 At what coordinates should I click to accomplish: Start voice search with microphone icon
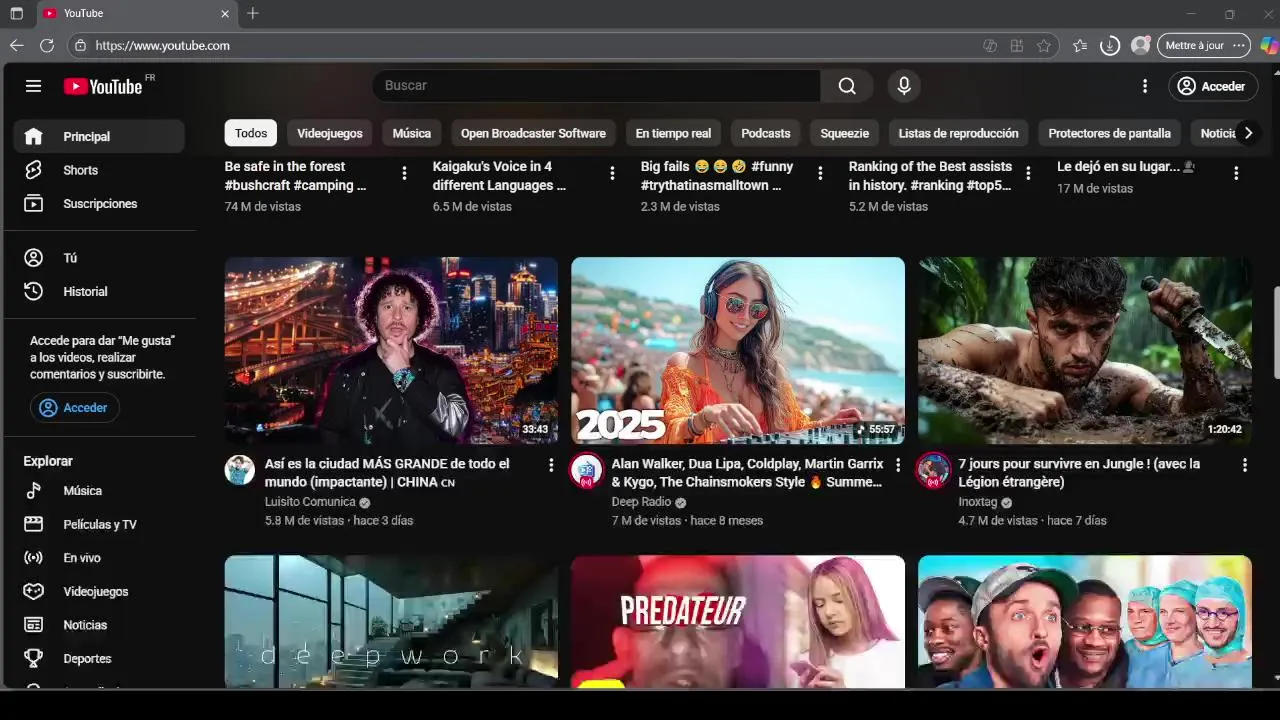point(904,86)
